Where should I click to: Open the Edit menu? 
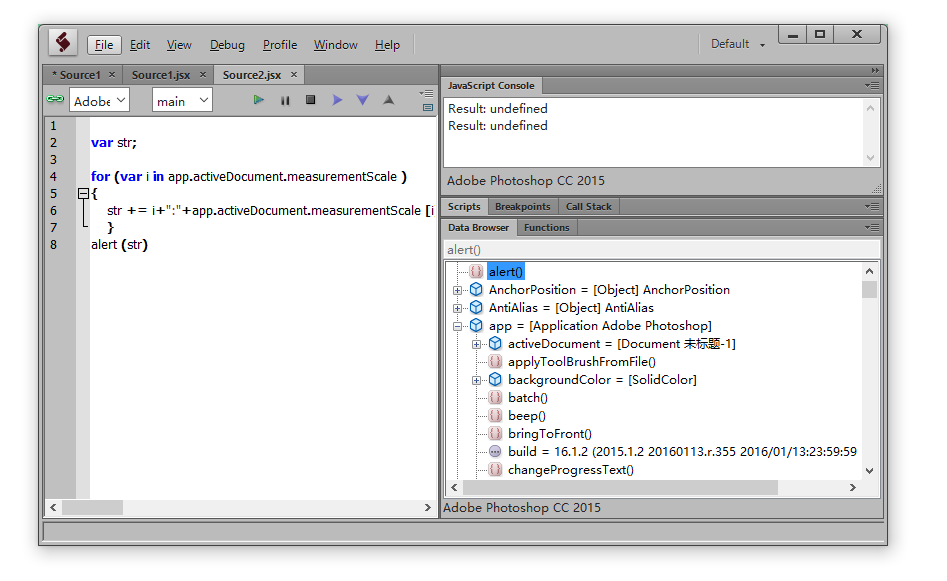coord(140,45)
